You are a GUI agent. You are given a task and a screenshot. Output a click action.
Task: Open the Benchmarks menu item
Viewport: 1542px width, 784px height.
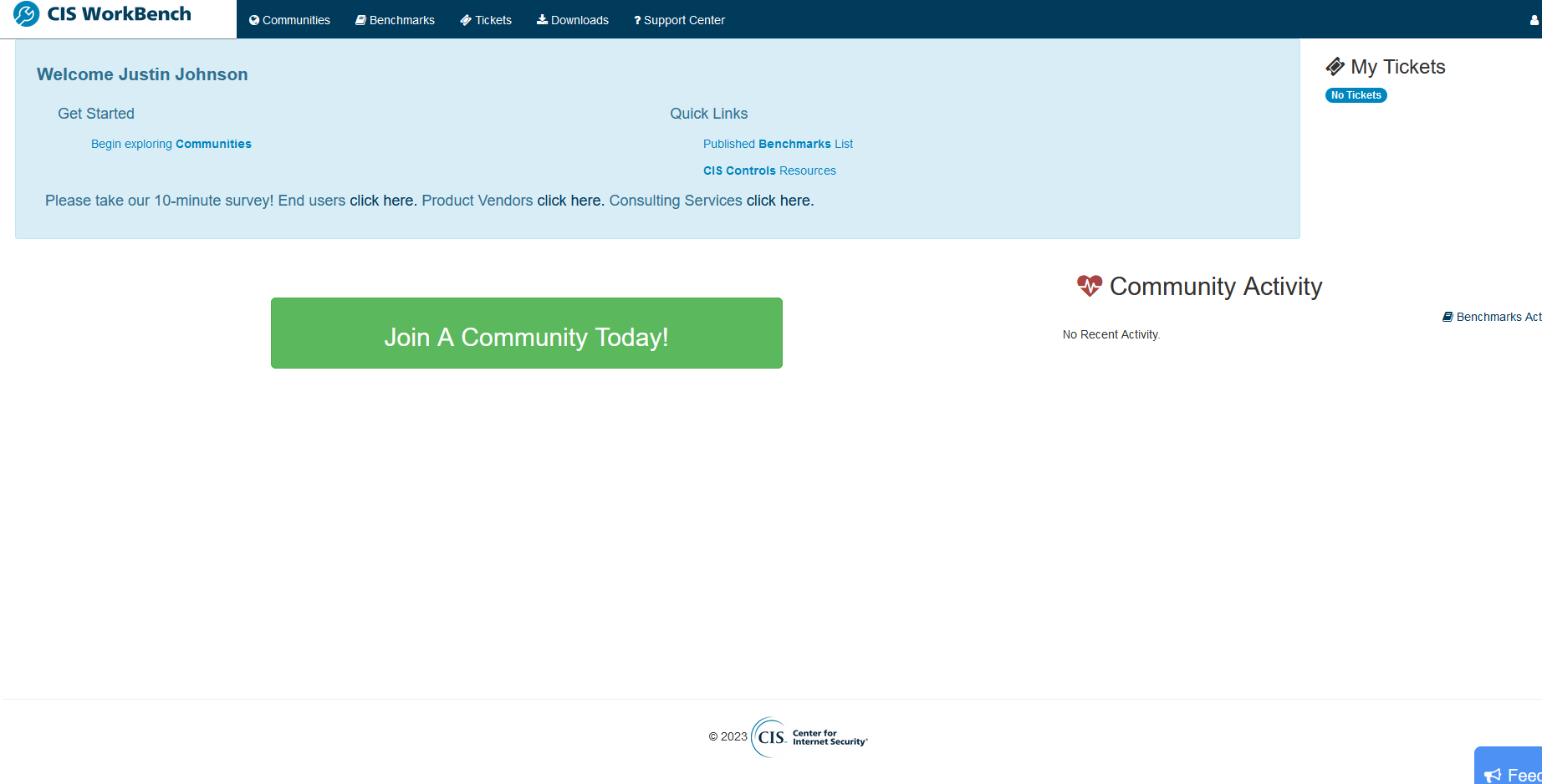(395, 20)
